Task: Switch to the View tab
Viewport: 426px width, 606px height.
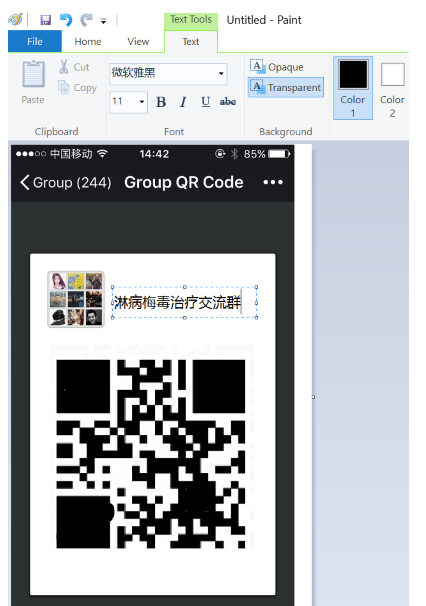Action: pos(138,41)
